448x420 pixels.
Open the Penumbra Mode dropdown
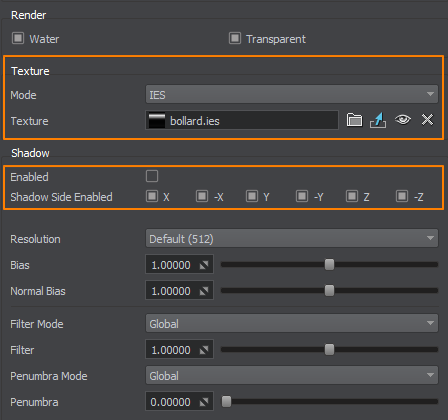point(292,376)
